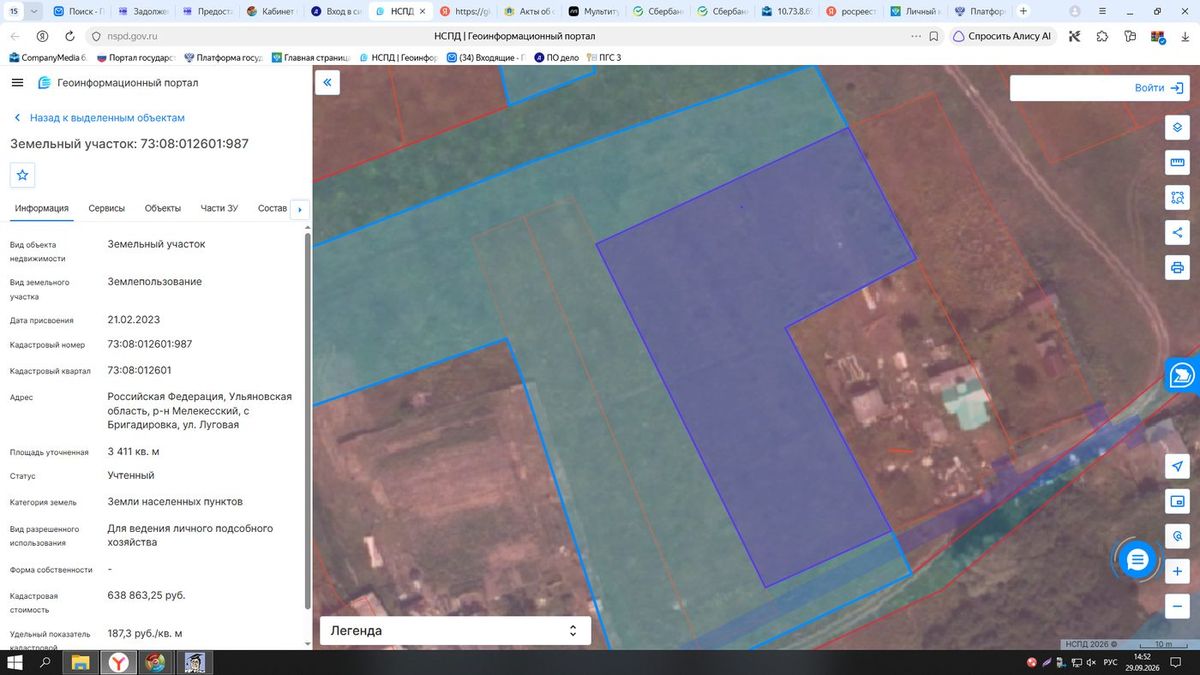Launch Yandex Browser from the taskbar
The width and height of the screenshot is (1200, 675).
click(118, 663)
